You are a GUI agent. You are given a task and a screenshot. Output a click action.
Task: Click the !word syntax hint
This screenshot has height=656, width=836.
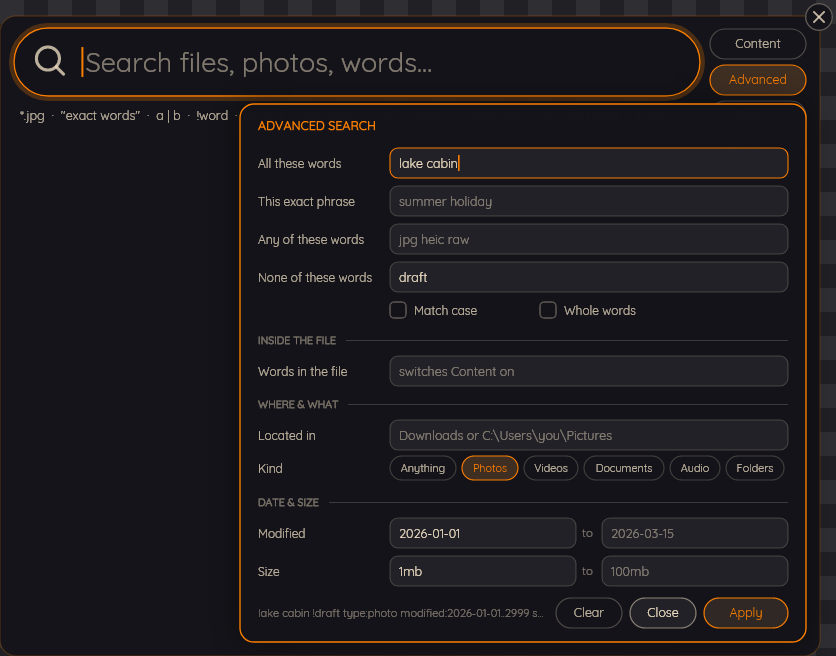[212, 116]
